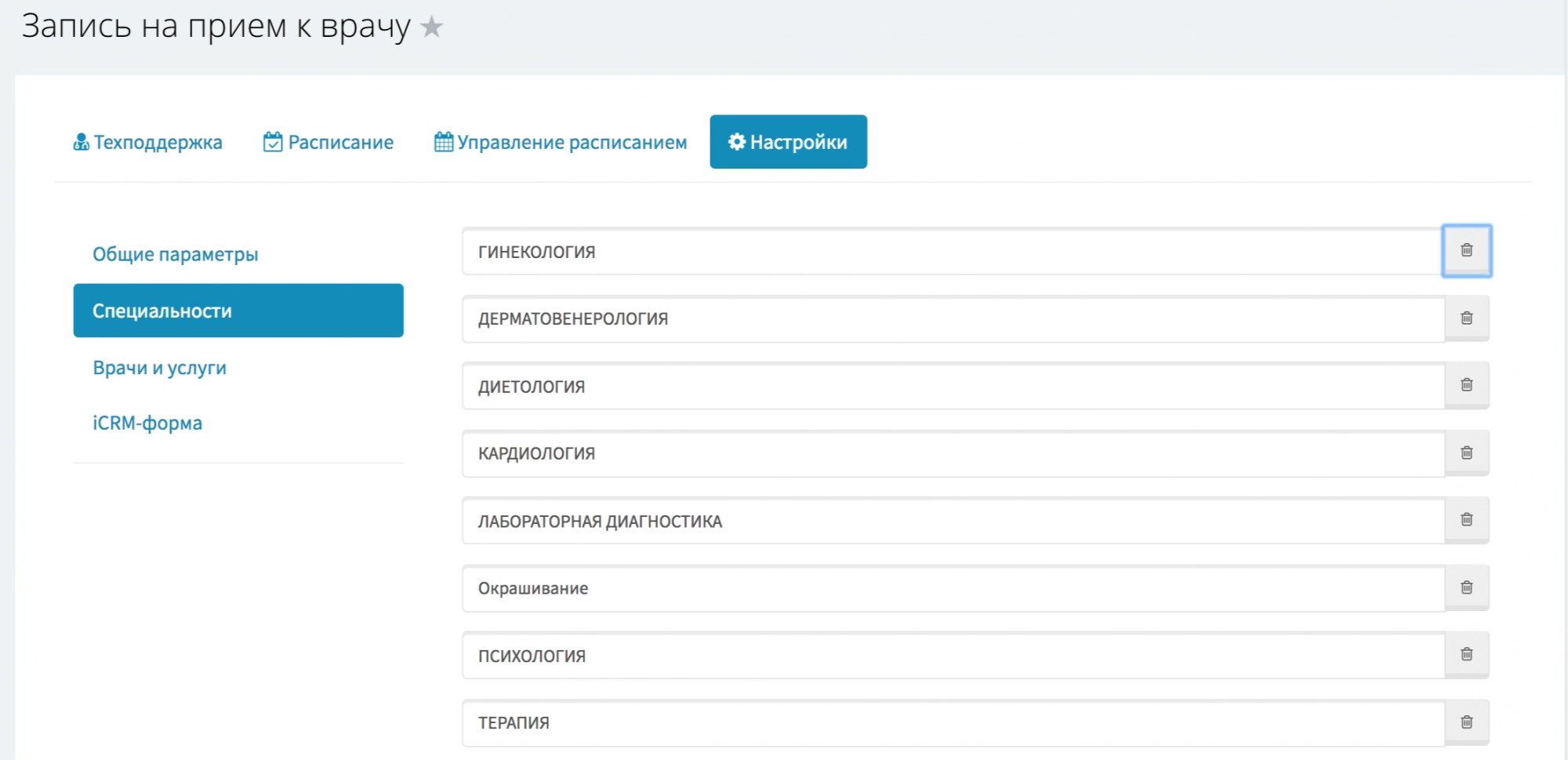Open the Техподдержка tab
This screenshot has width=1568, height=760.
coord(147,142)
